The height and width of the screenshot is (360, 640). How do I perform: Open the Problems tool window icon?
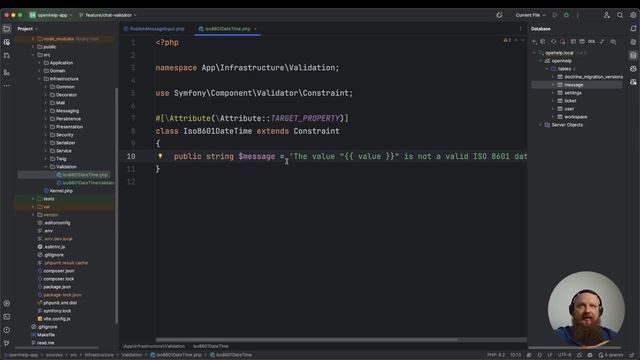7,330
